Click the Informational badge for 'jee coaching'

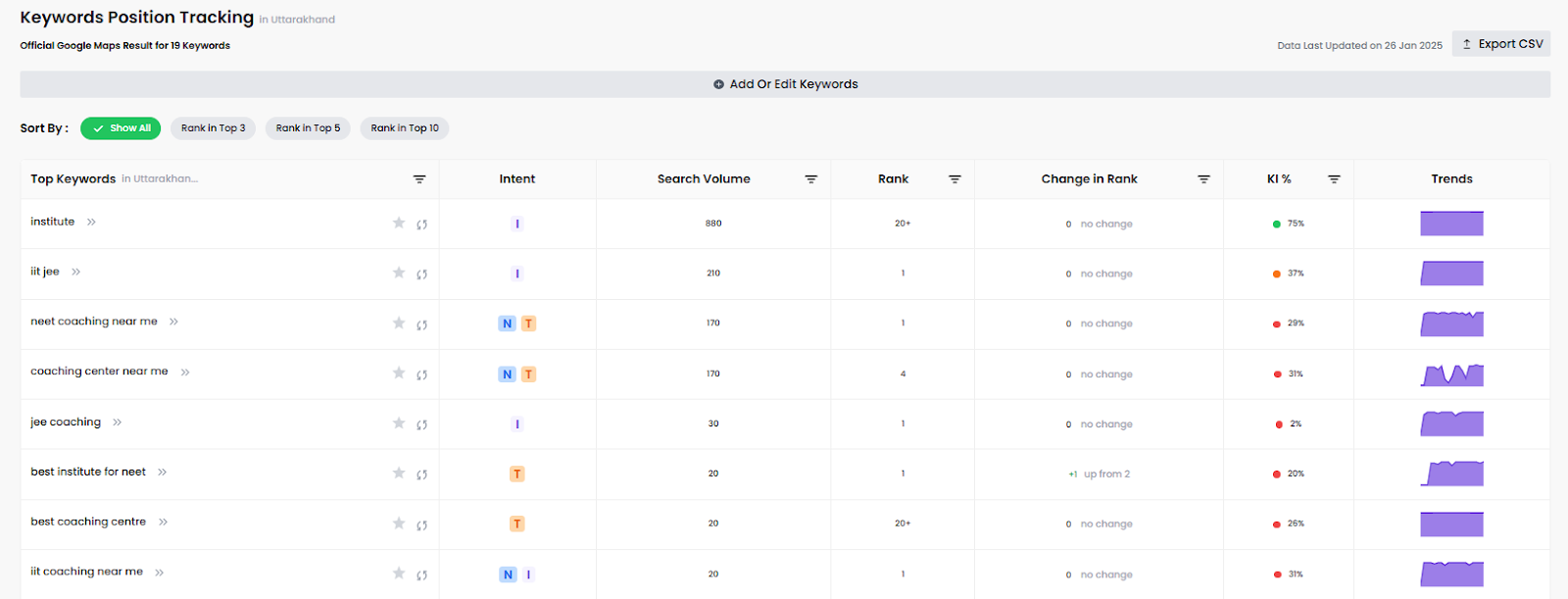(517, 424)
